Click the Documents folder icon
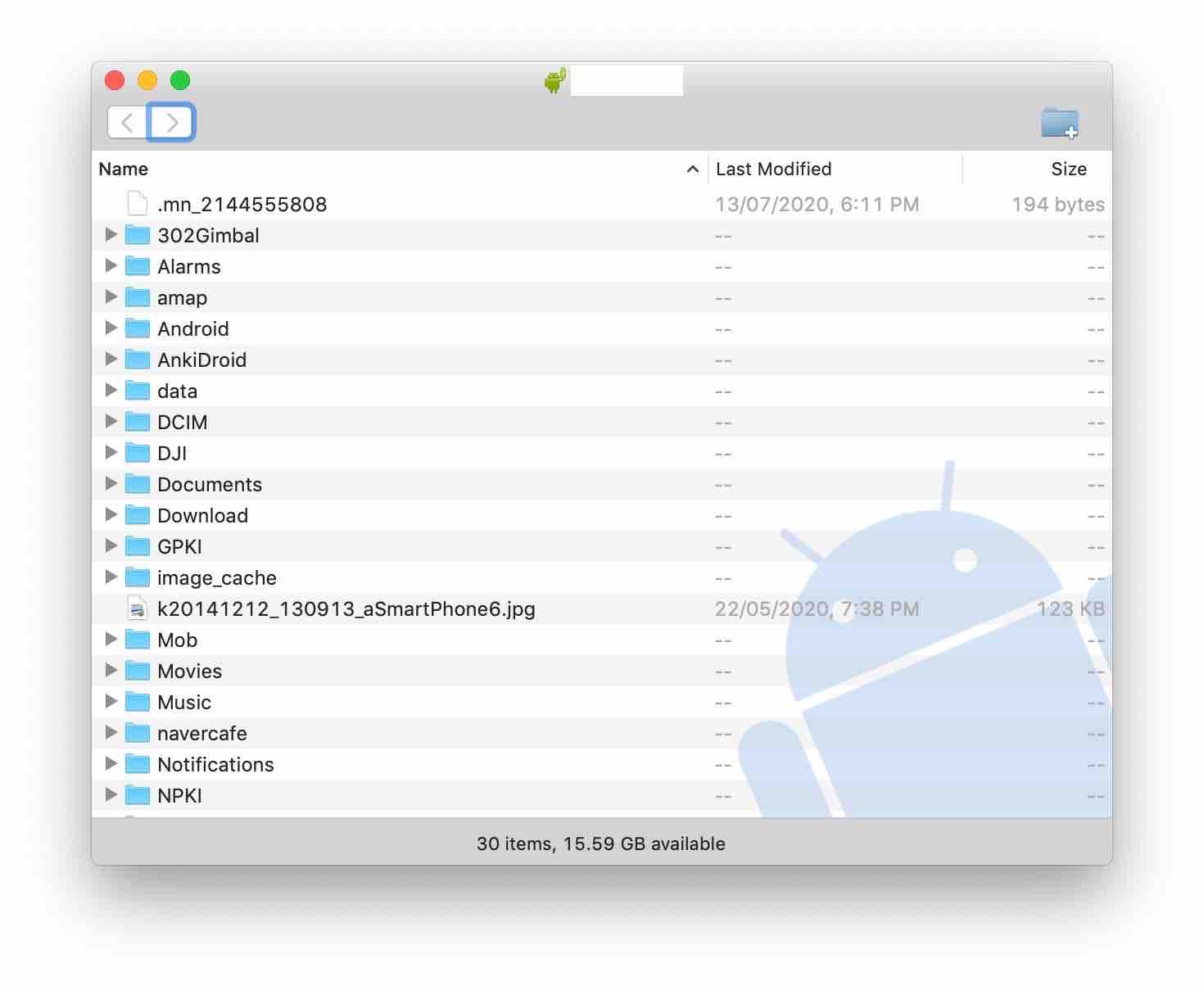The height and width of the screenshot is (986, 1204). pos(138,484)
